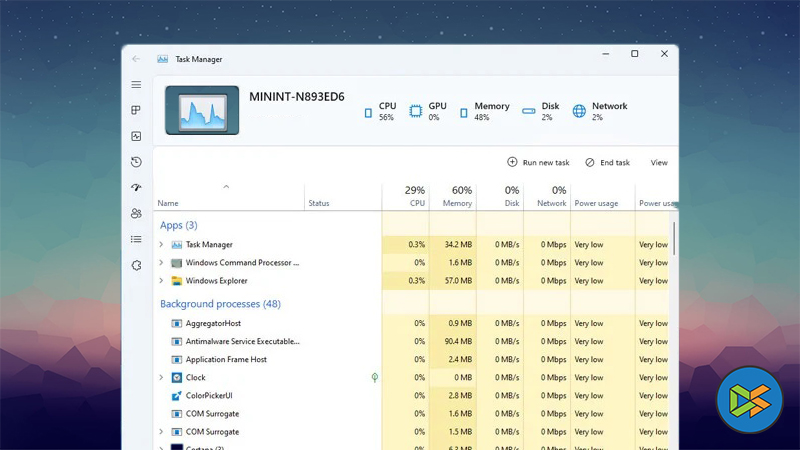Viewport: 800px width, 450px height.
Task: Open the Performance page in sidebar
Action: pyautogui.click(x=136, y=136)
